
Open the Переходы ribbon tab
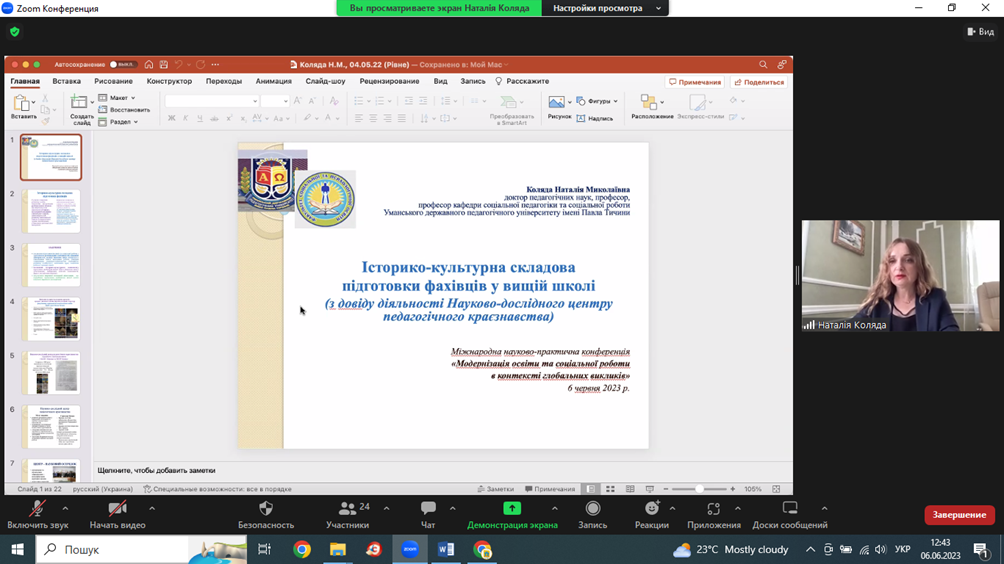pyautogui.click(x=223, y=81)
